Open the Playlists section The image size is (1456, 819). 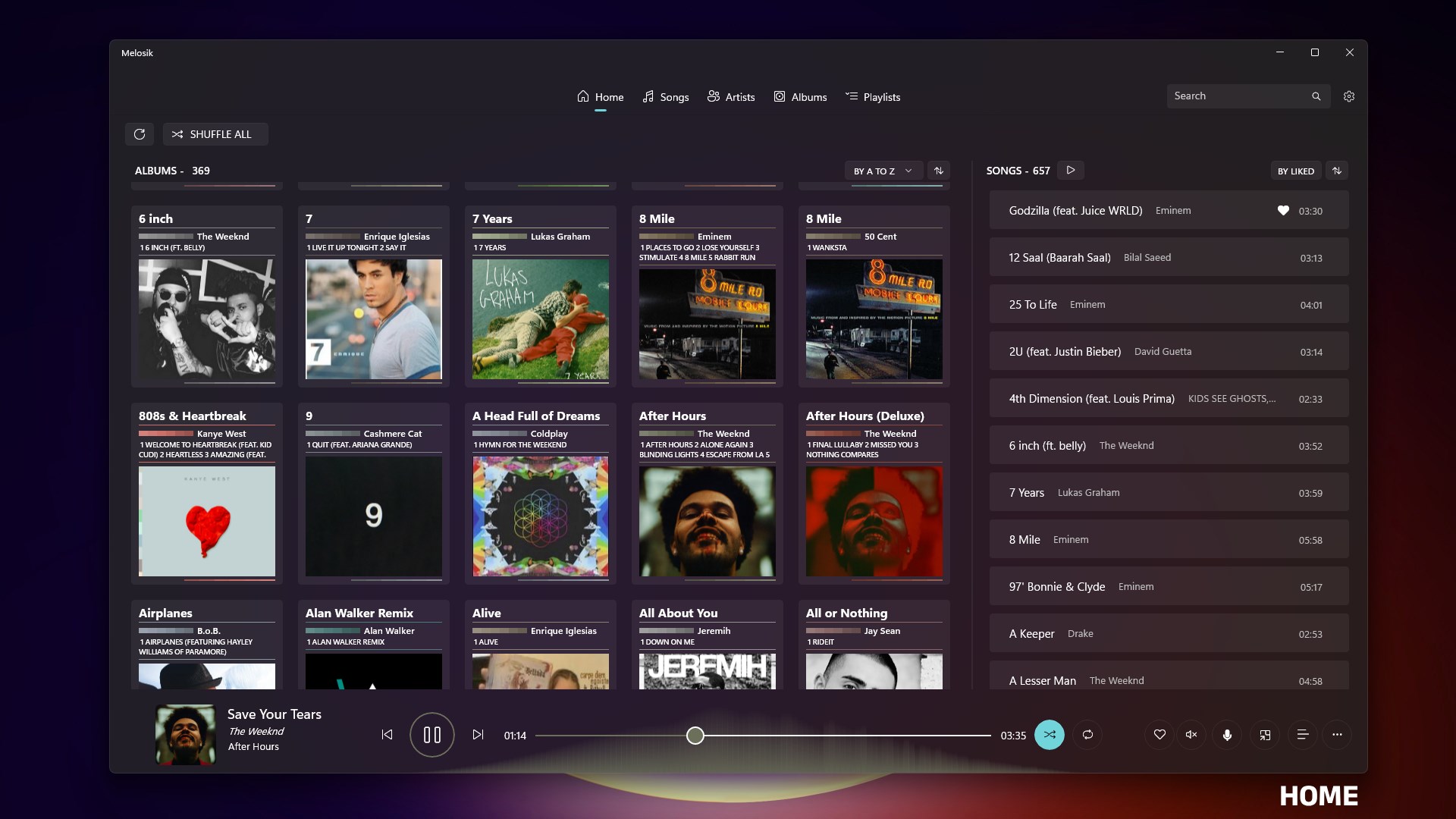click(x=872, y=96)
